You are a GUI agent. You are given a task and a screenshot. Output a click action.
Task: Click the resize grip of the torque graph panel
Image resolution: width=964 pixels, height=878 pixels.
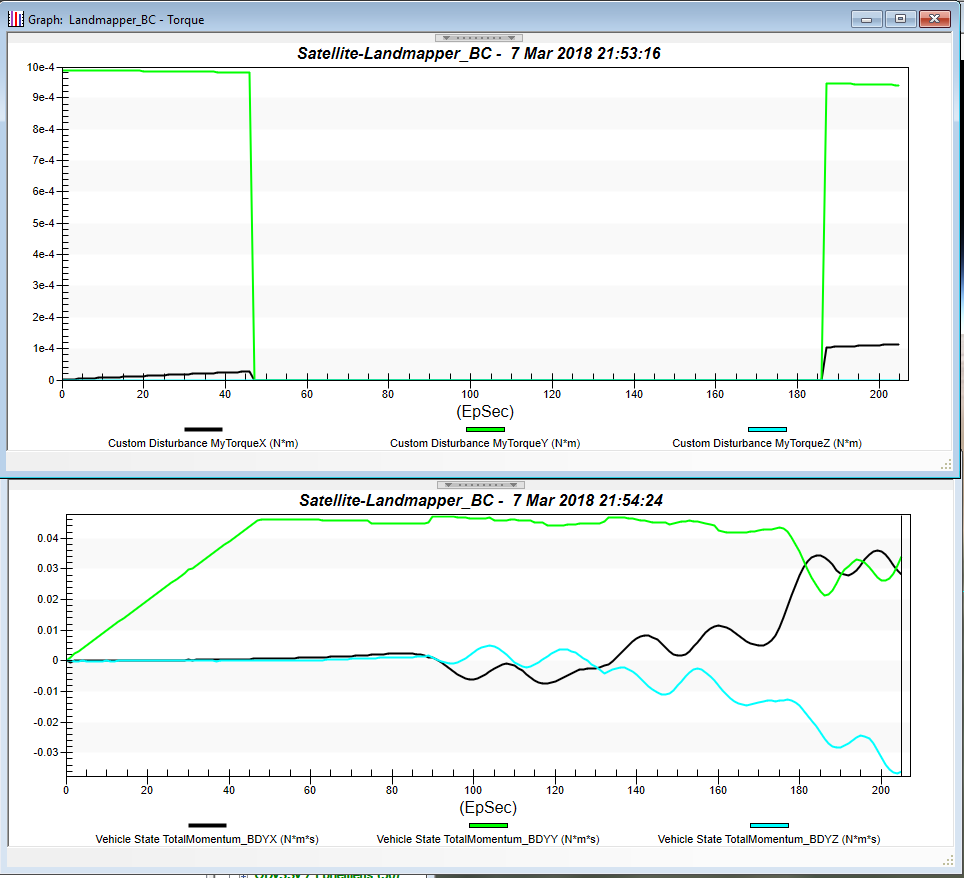pyautogui.click(x=946, y=464)
